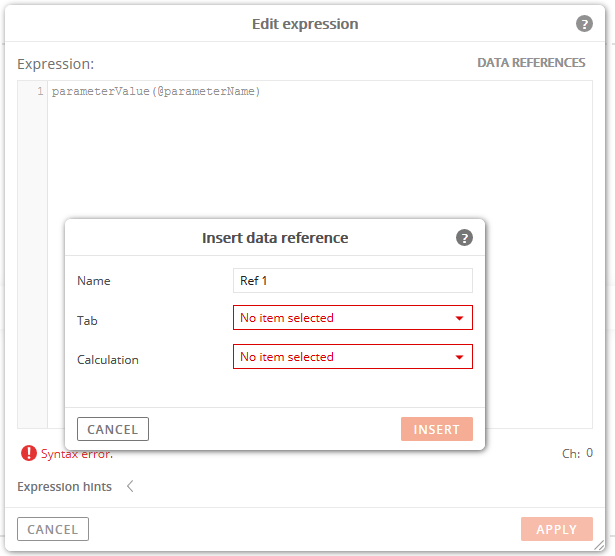Viewport: 615px width, 556px height.
Task: Click the Syntax error message text
Action: click(76, 454)
